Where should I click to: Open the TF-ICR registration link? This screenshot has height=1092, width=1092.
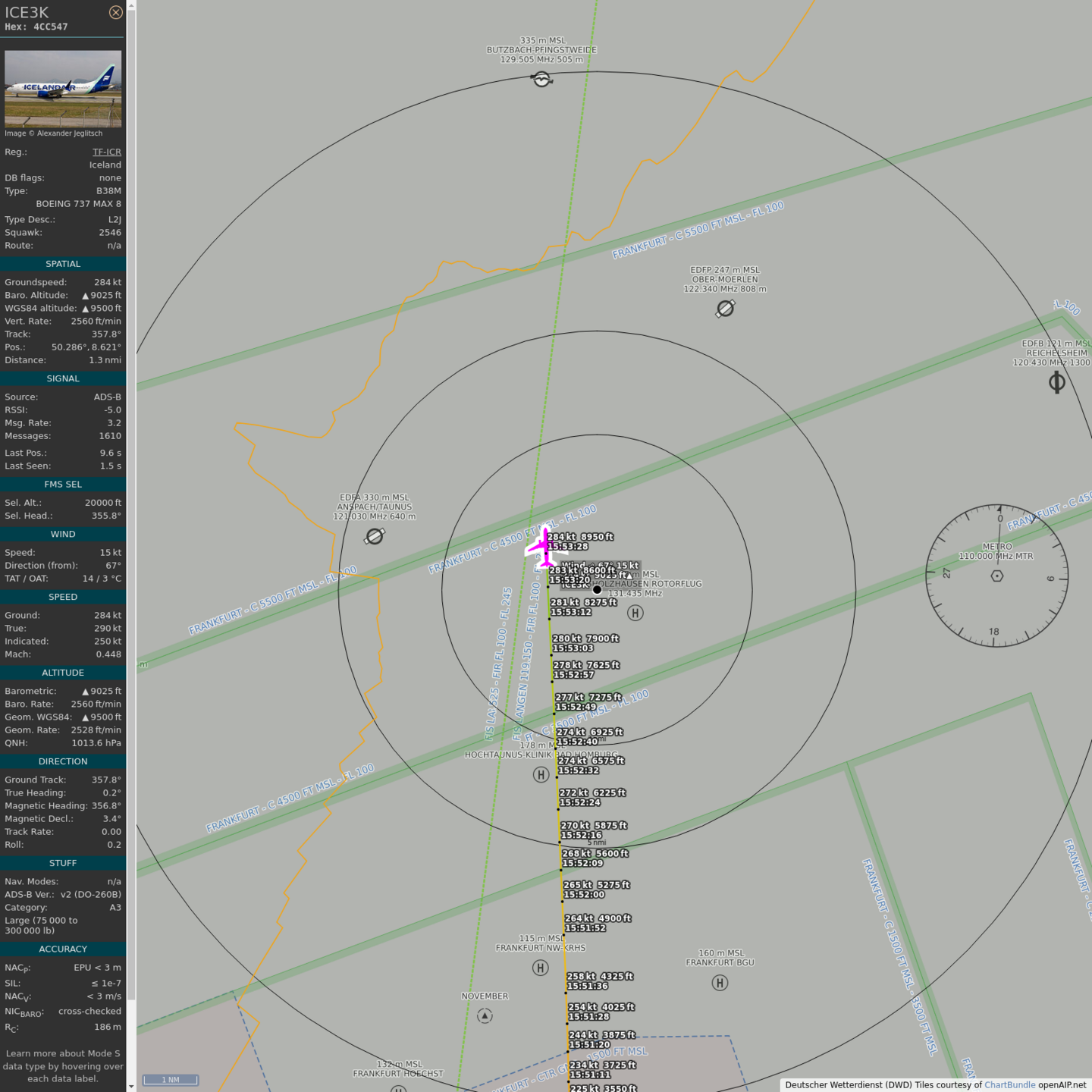point(106,152)
